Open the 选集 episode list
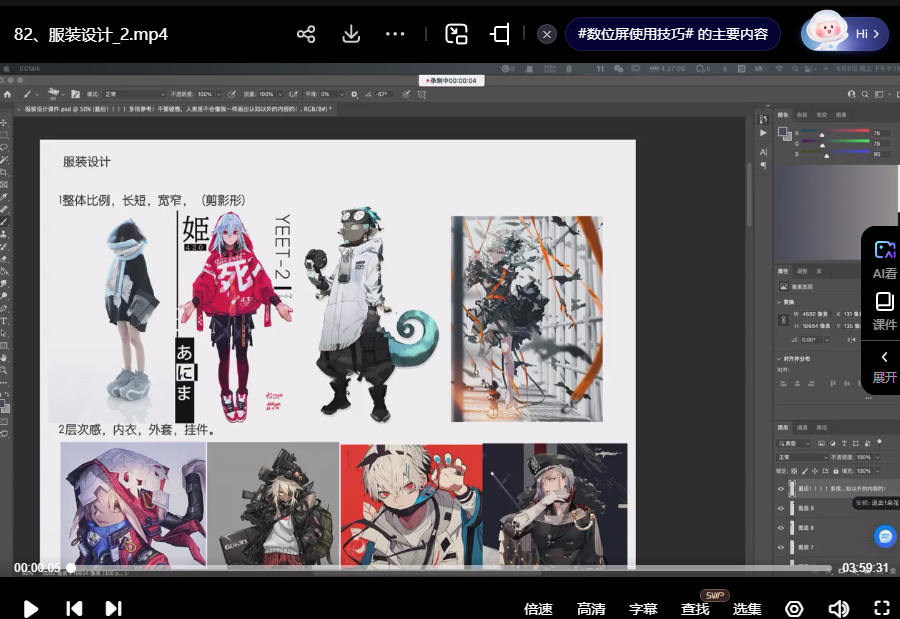Screen dimensions: 900x619 pyautogui.click(x=747, y=609)
